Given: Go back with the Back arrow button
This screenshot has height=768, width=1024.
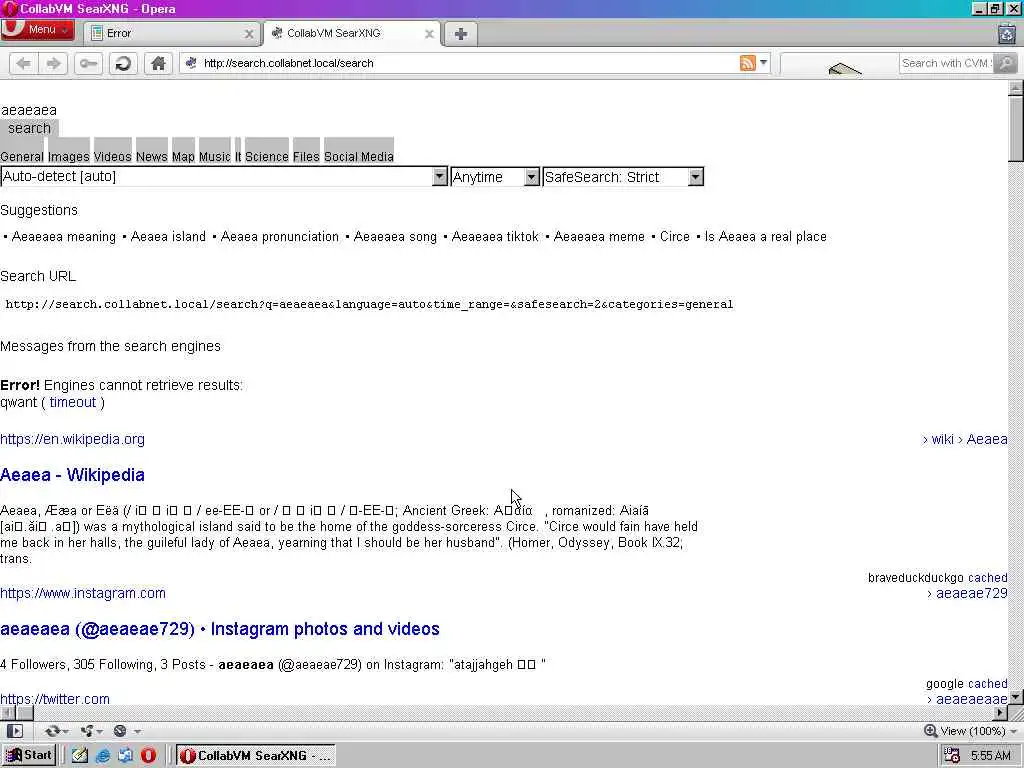Looking at the screenshot, I should [x=24, y=63].
